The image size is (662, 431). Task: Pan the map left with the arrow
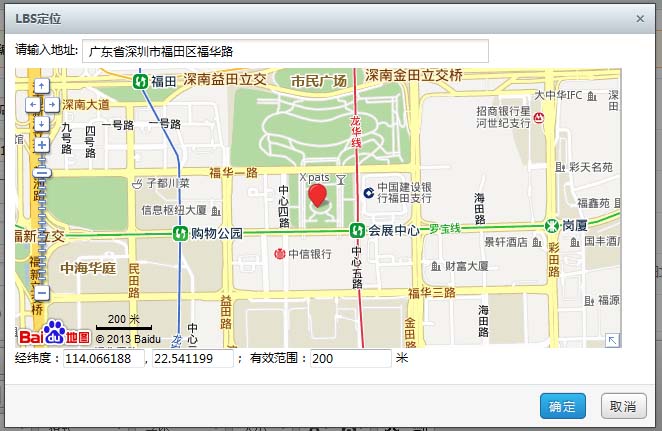[x=33, y=105]
